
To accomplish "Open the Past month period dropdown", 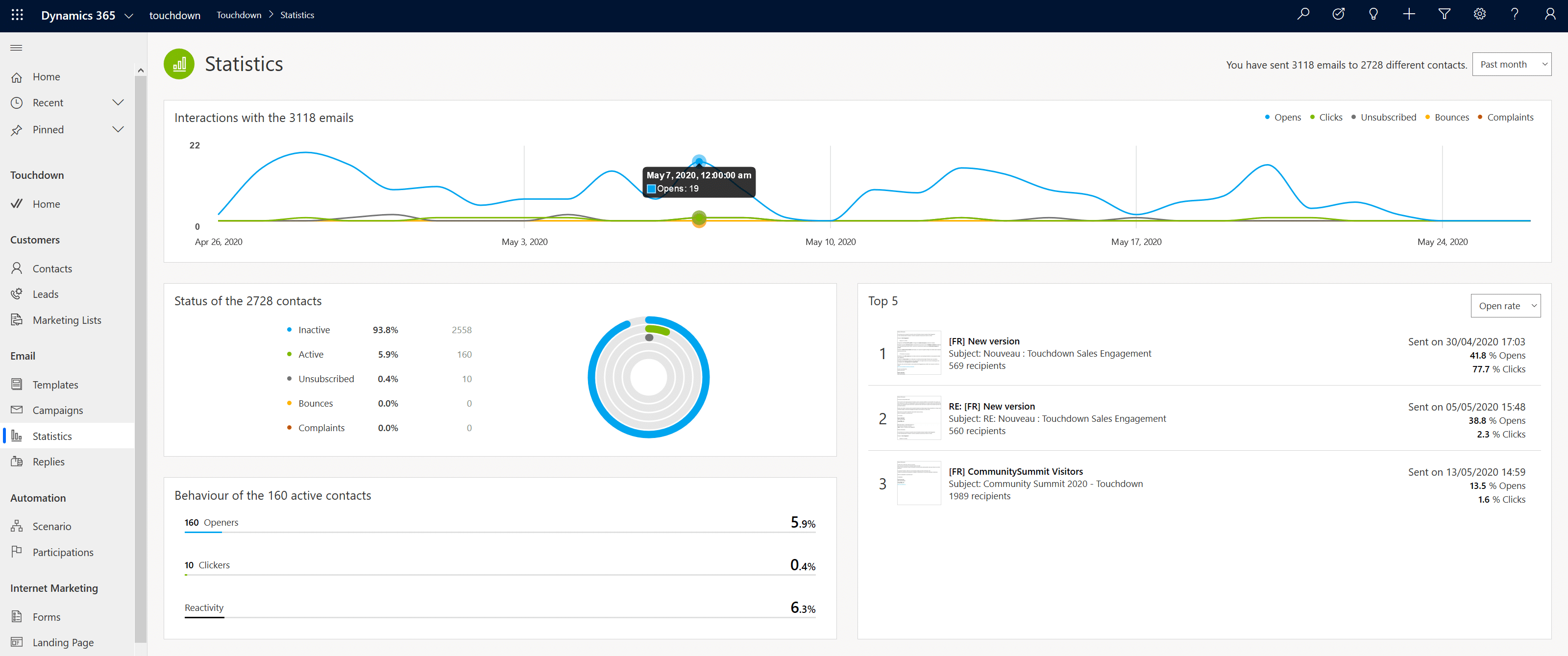I will pos(1511,65).
